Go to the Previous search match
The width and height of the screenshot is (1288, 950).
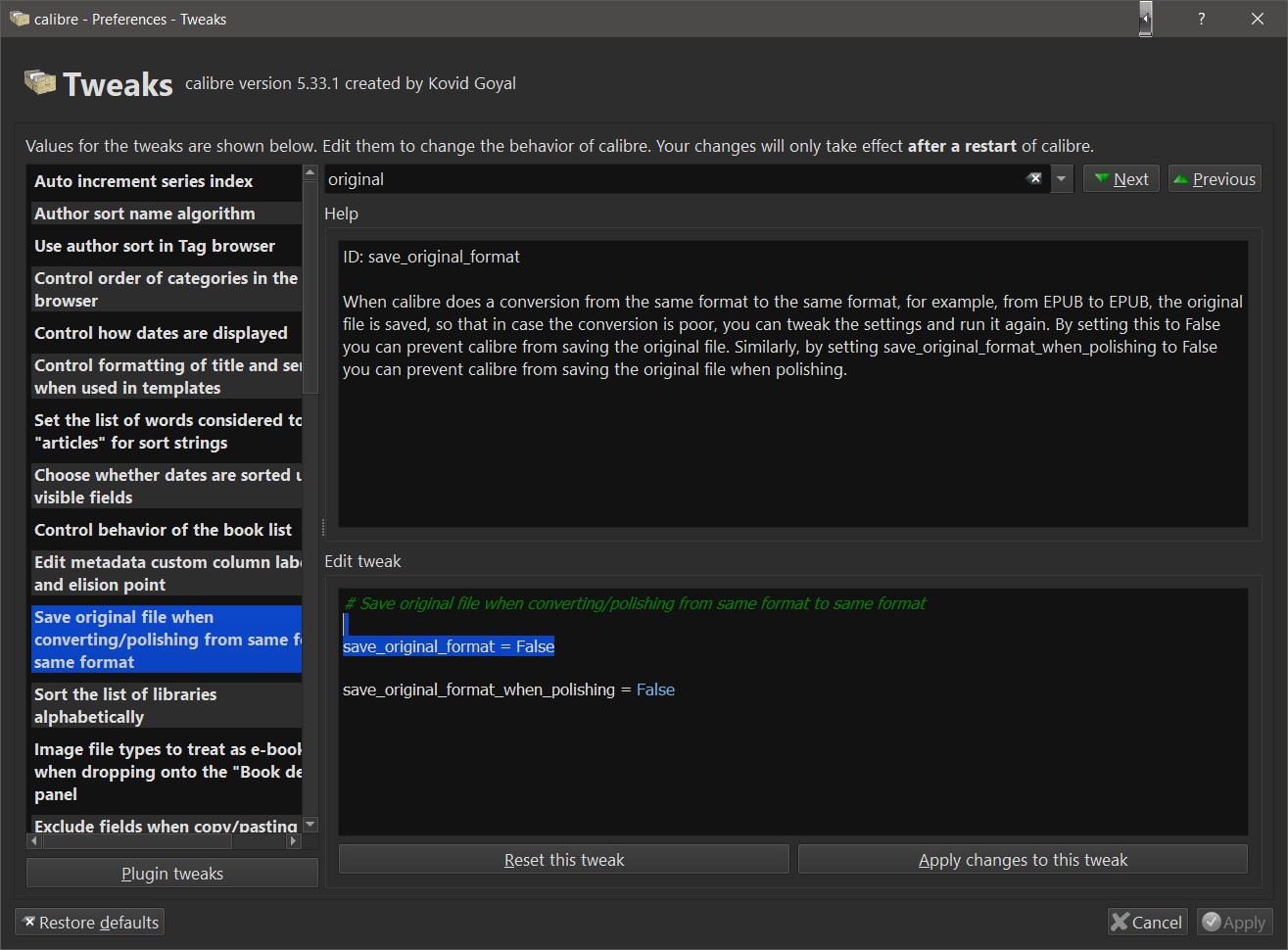(x=1215, y=179)
